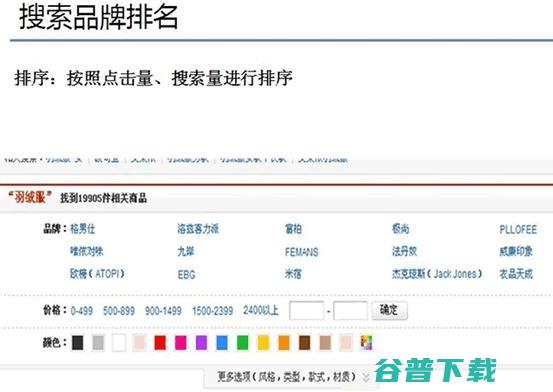Filter by the orange color swatch
The height and width of the screenshot is (392, 553).
(x=284, y=343)
